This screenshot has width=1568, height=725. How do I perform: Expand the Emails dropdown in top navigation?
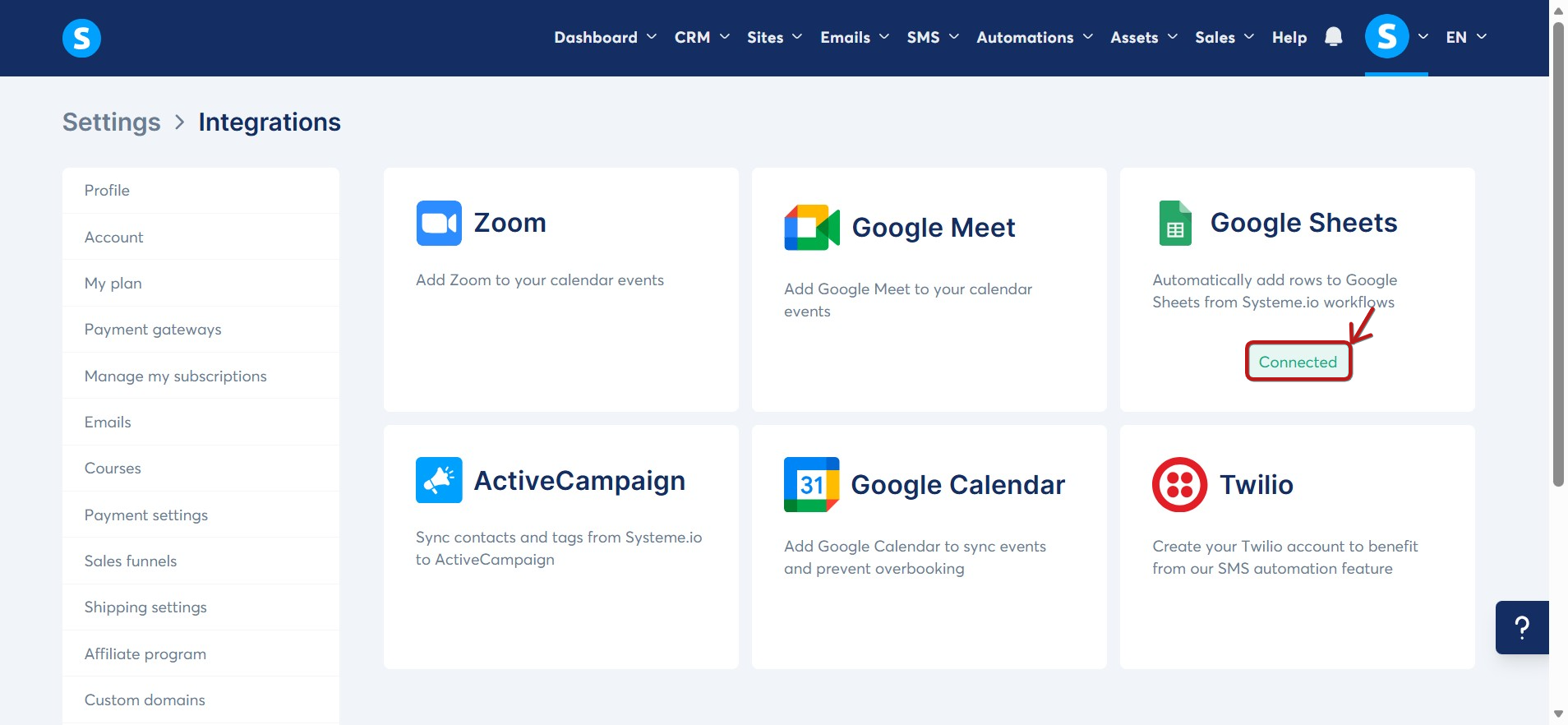[x=855, y=37]
